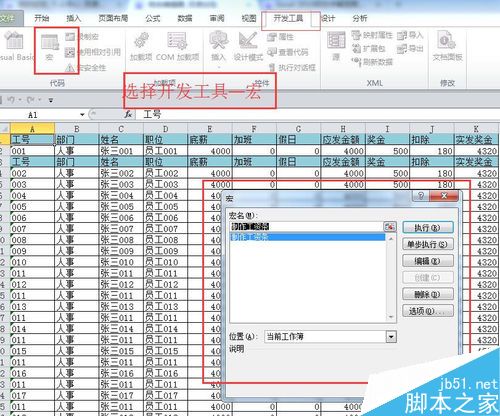Select the highlighted macro in the list
Screen dimensions: 500x416
[x=307, y=237]
